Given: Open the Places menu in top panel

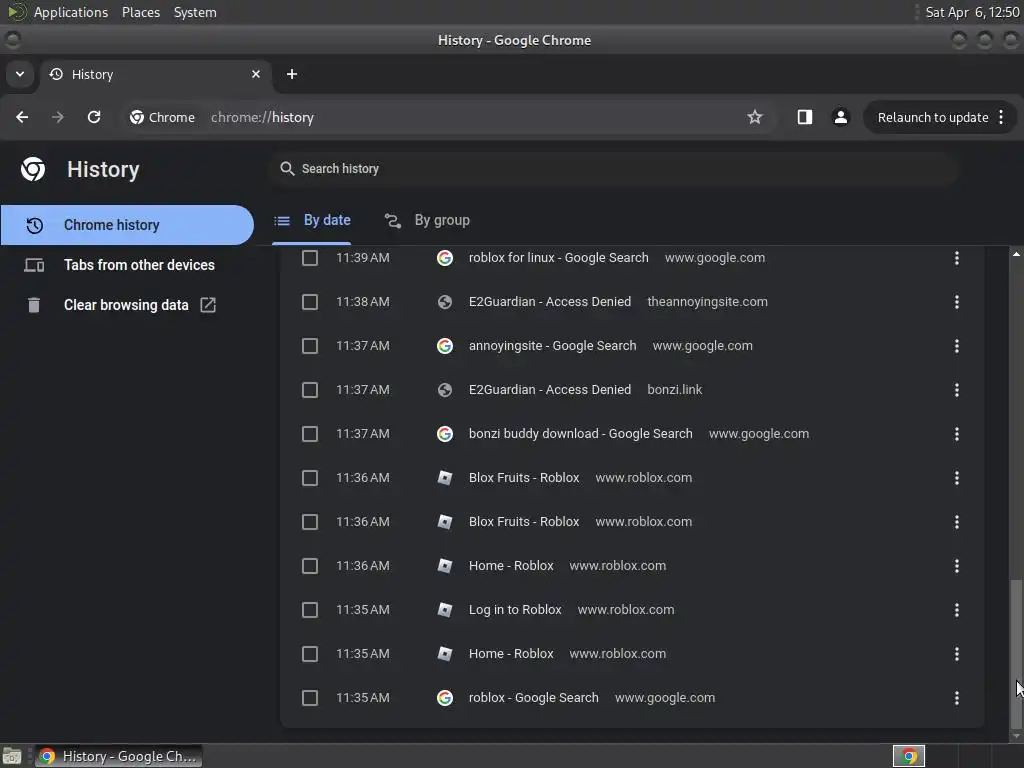Looking at the screenshot, I should coord(140,12).
